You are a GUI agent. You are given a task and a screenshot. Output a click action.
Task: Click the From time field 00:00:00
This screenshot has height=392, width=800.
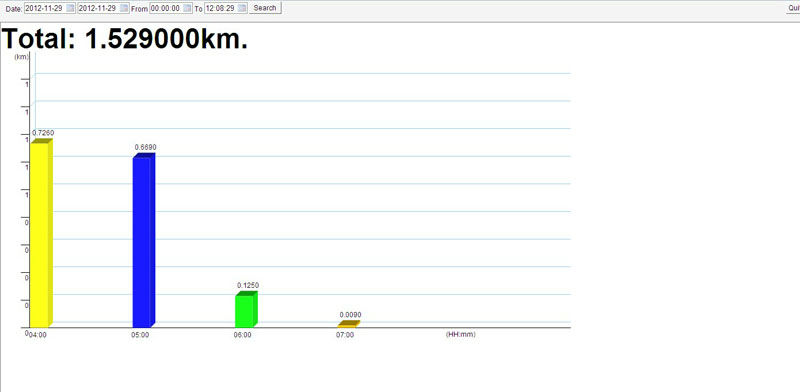pos(171,8)
